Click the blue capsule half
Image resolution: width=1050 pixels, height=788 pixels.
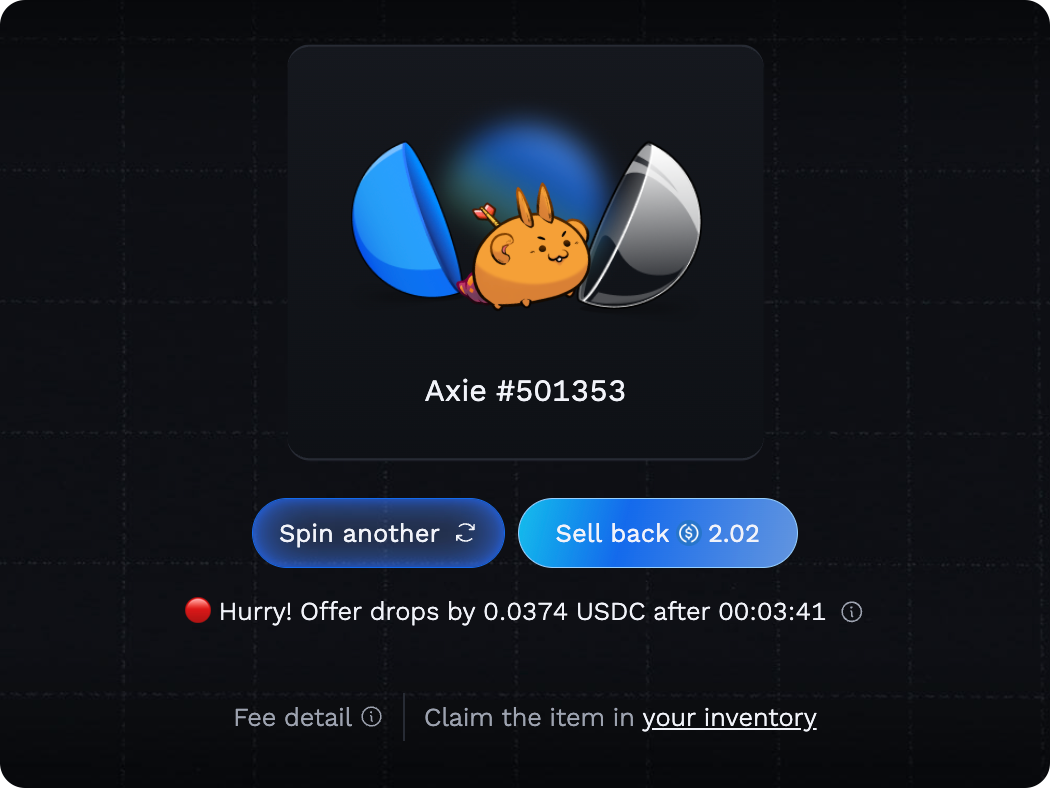coord(406,220)
